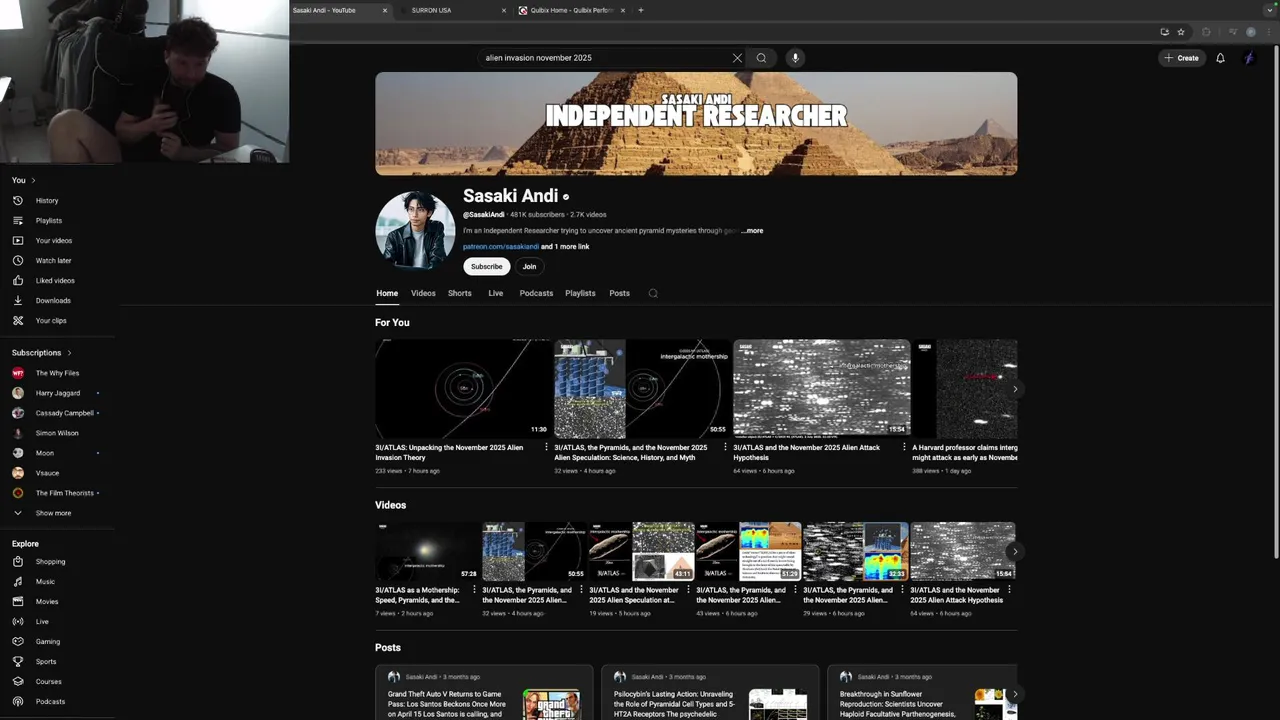Switch to channel Home tab
1280x720 pixels.
[387, 293]
